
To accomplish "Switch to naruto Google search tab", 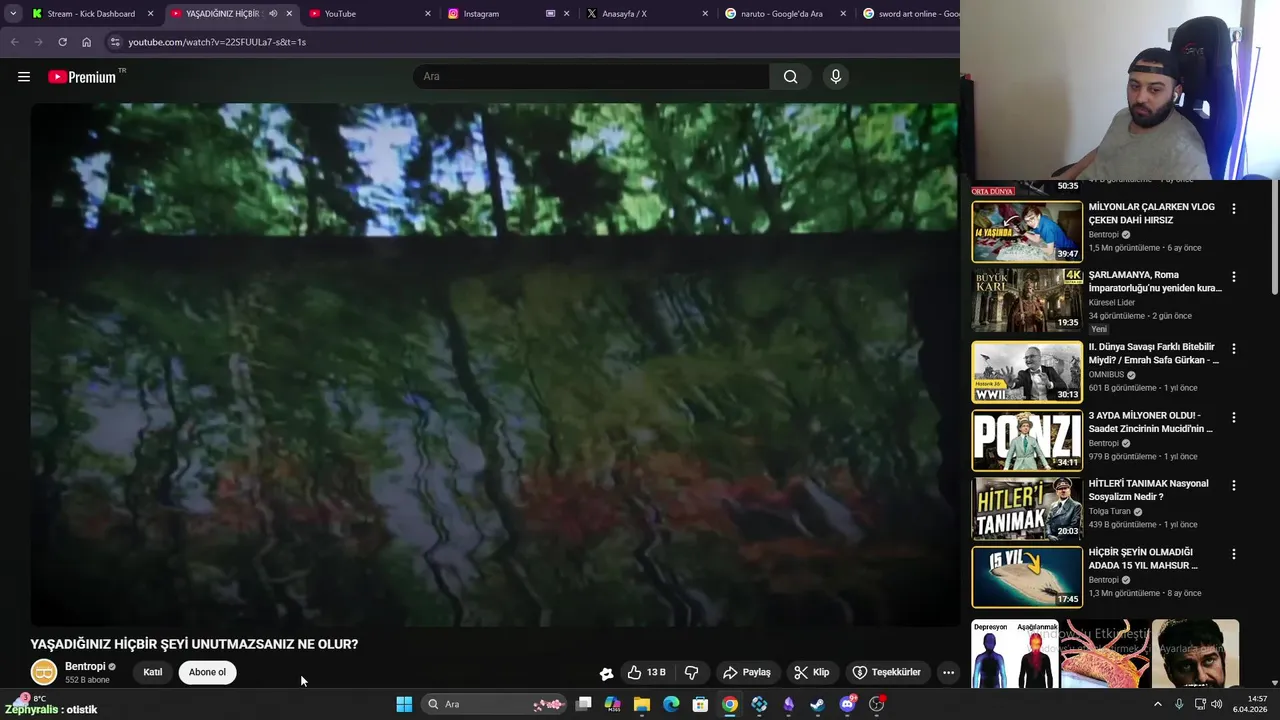I will point(785,14).
